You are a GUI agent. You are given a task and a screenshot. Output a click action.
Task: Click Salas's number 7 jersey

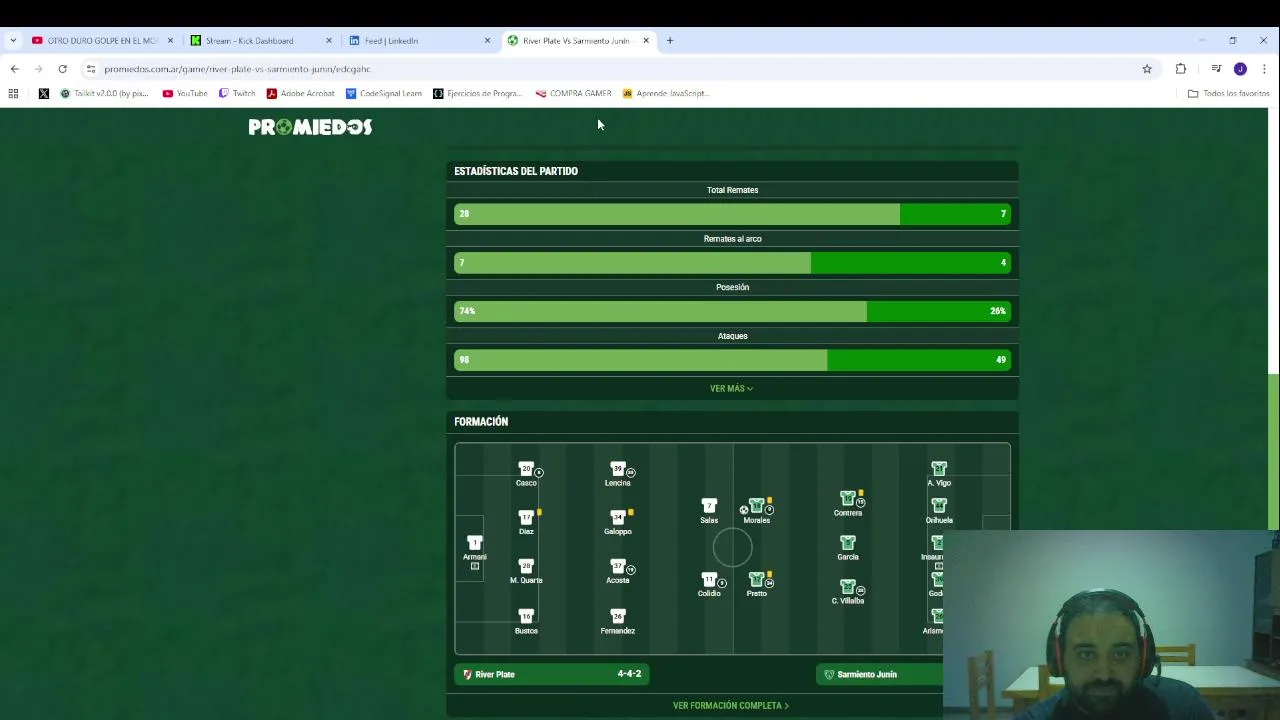[709, 506]
